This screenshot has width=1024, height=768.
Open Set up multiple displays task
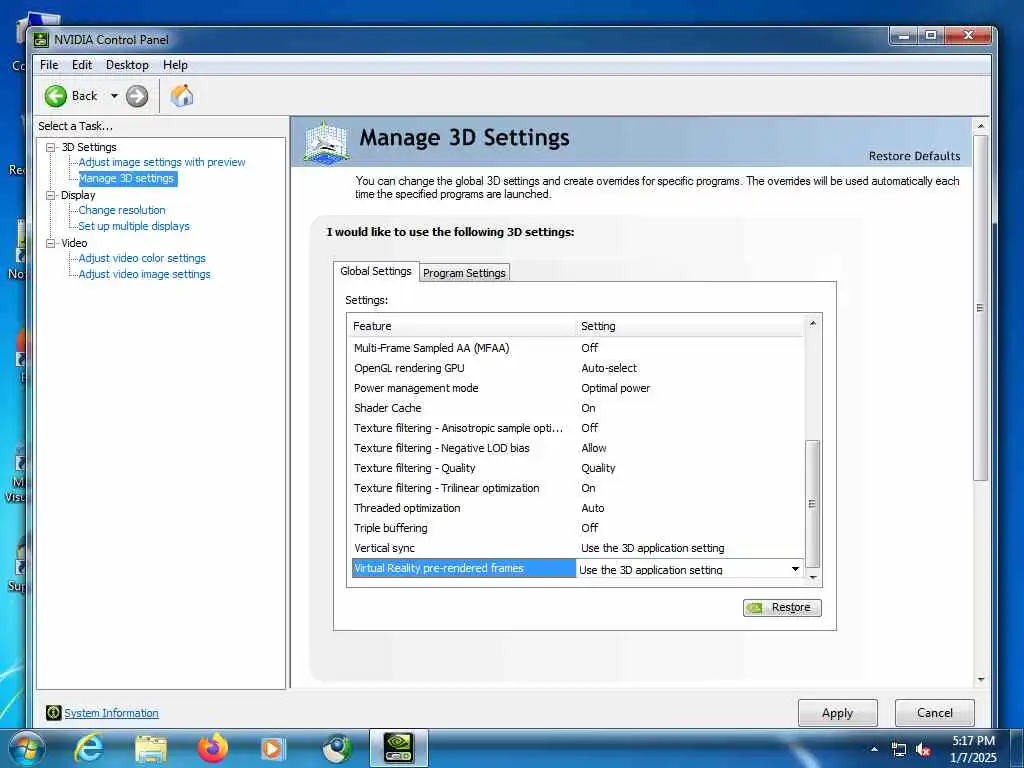click(x=134, y=226)
